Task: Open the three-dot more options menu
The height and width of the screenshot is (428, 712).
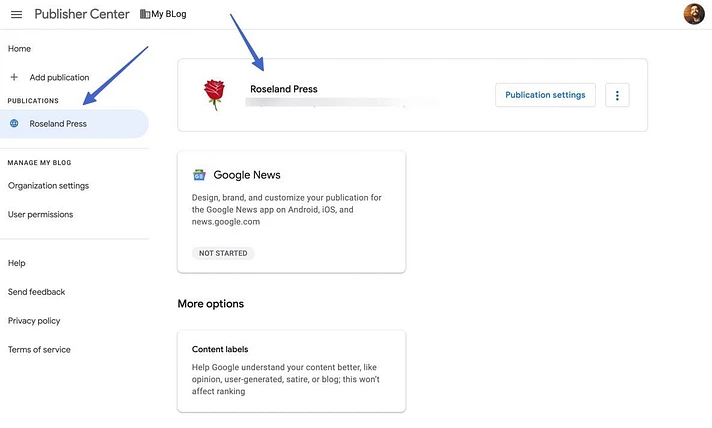Action: click(x=617, y=95)
